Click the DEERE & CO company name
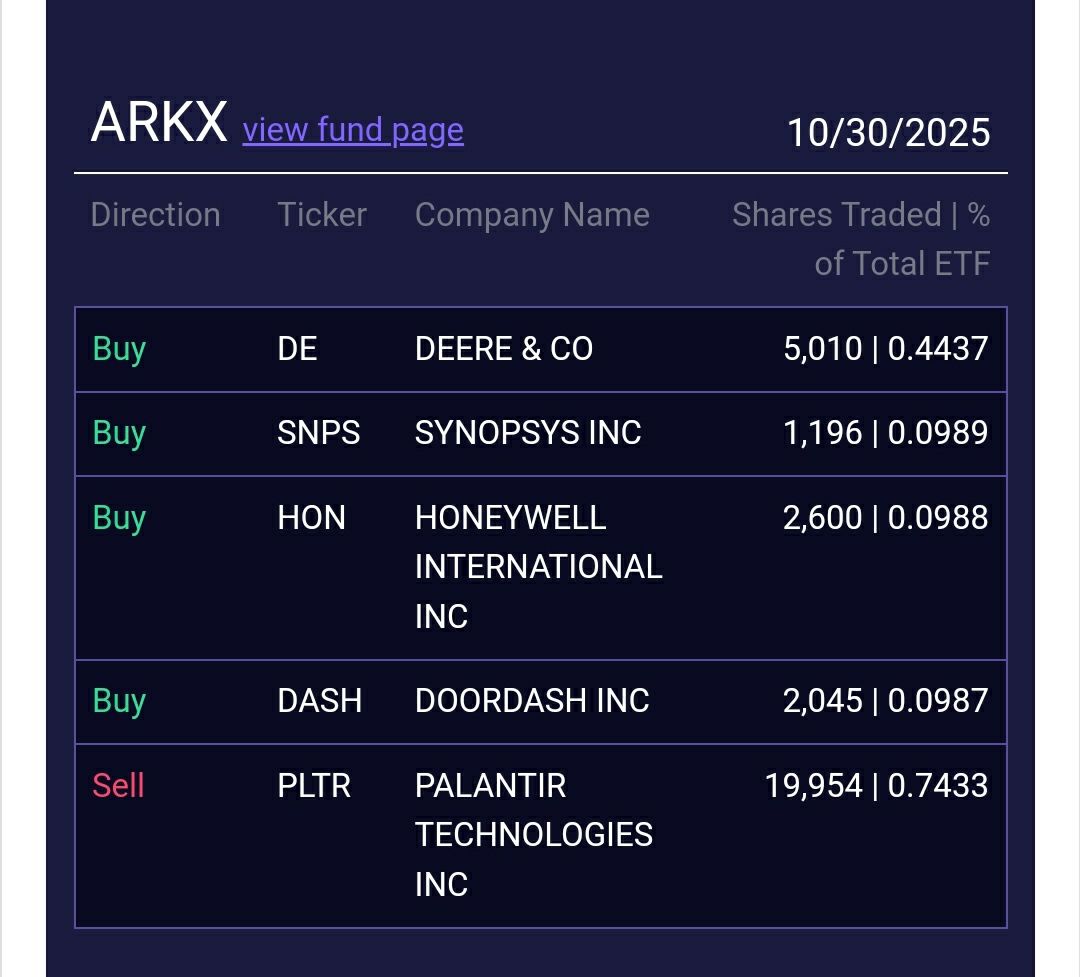The image size is (1080, 977). [504, 349]
